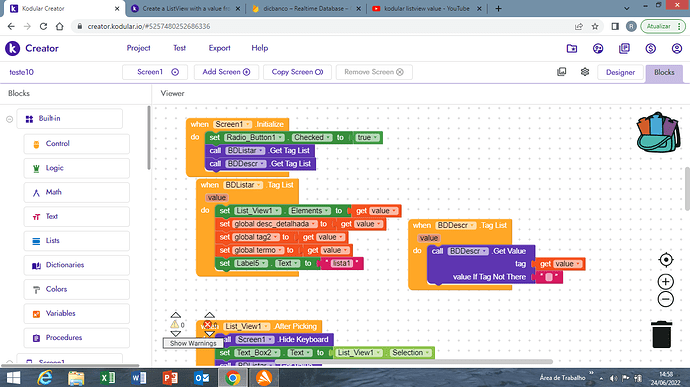
Task: Open the Screen1 selector dropdown
Action: tap(155, 72)
